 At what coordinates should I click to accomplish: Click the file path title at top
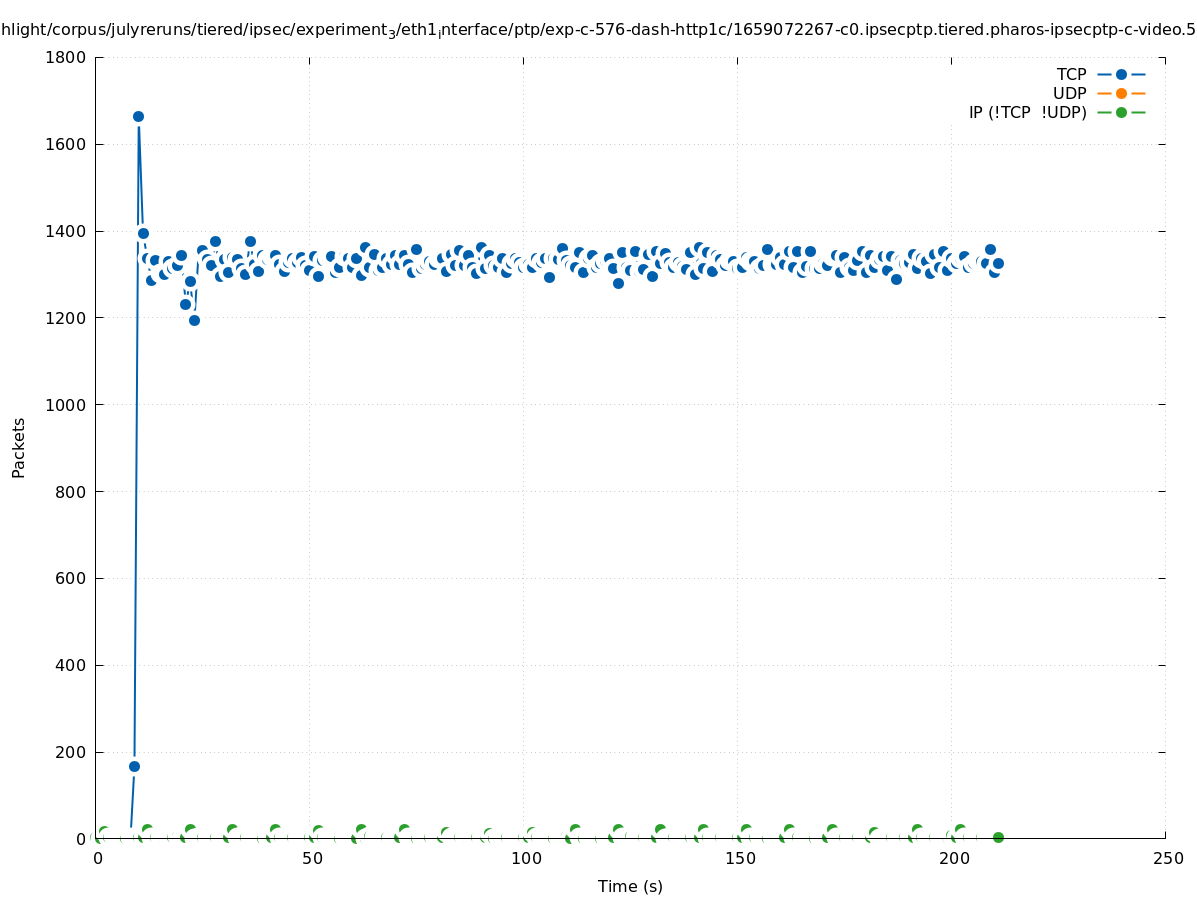tap(598, 30)
